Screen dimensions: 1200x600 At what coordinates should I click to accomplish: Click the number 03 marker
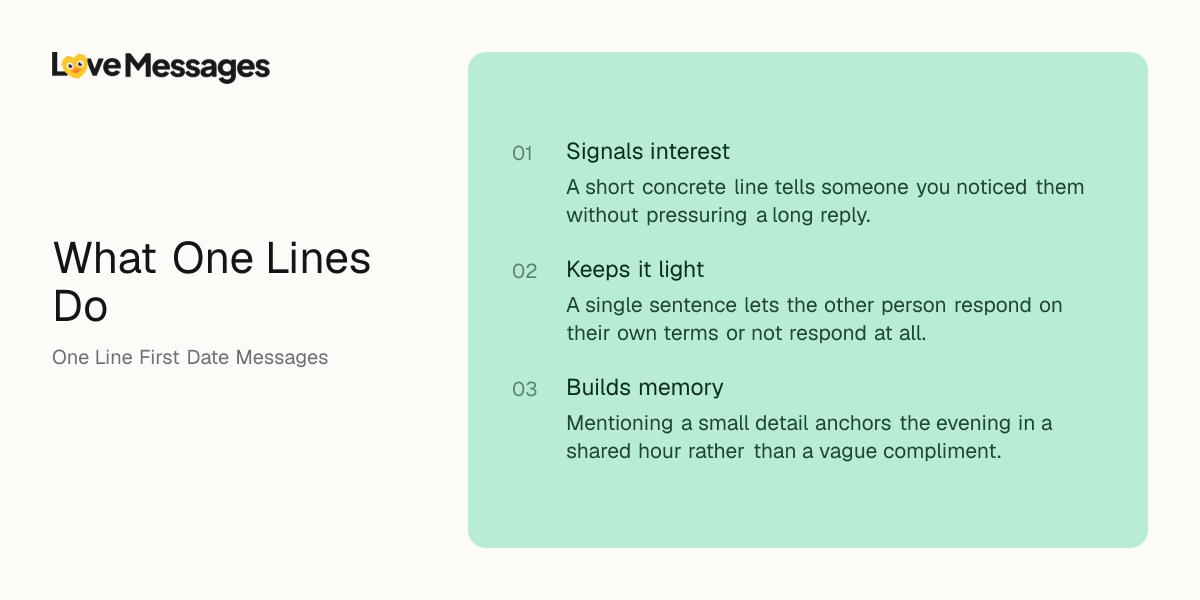tap(525, 390)
